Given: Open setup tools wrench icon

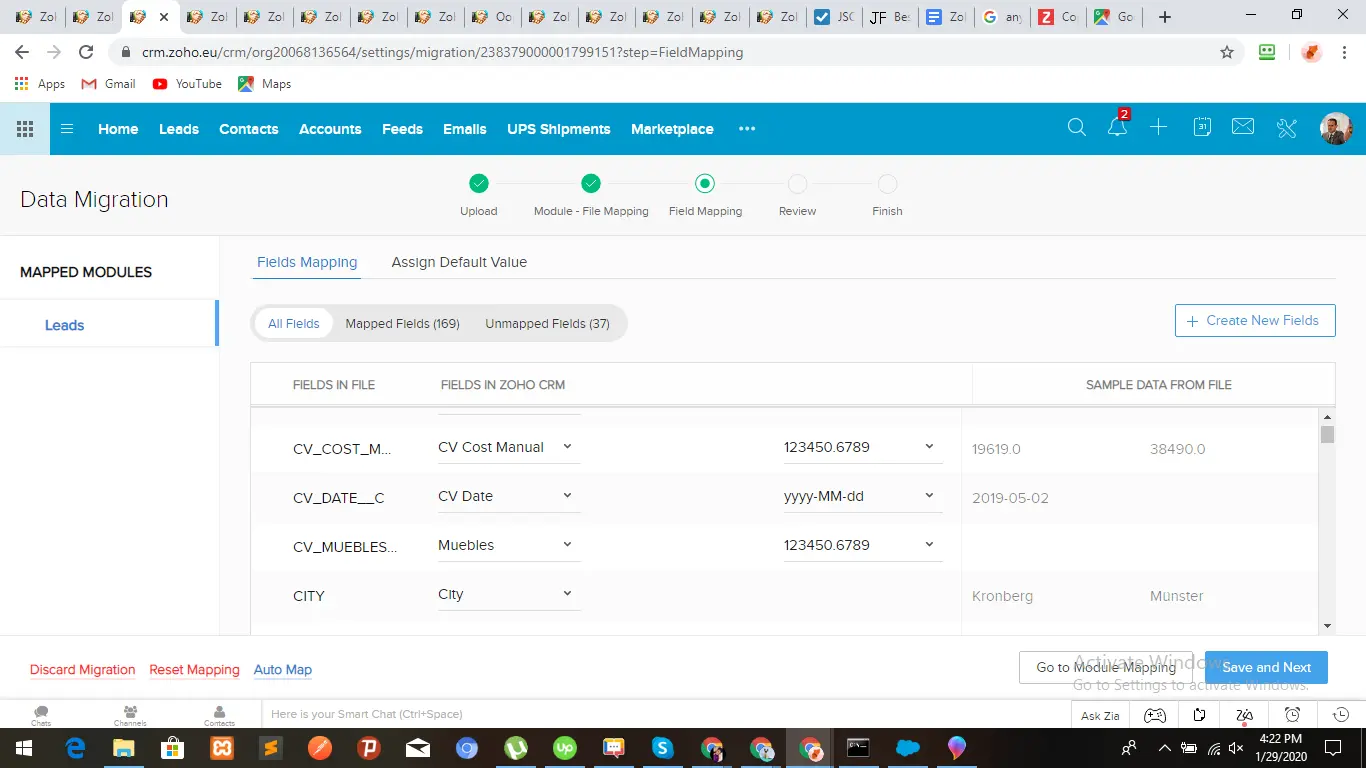Looking at the screenshot, I should 1286,128.
